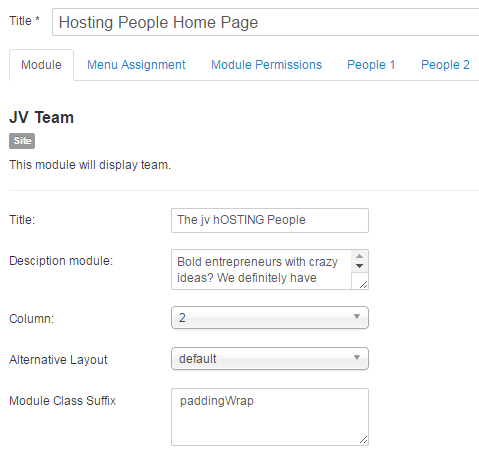Click the paddingWrap Module Class Suffix field
479x461 pixels.
[x=270, y=417]
